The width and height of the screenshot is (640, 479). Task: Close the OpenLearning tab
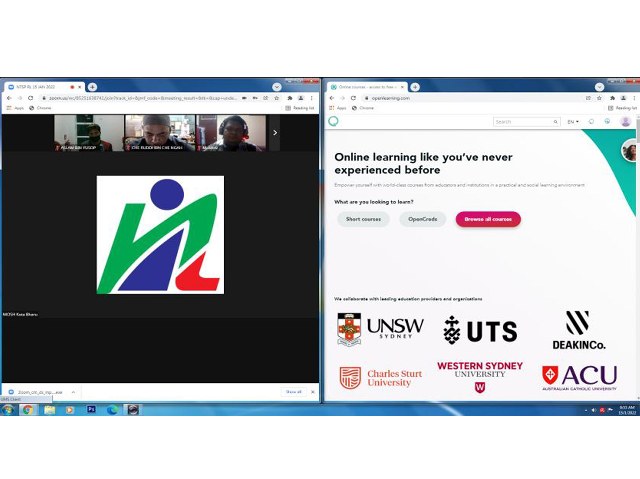pos(402,87)
